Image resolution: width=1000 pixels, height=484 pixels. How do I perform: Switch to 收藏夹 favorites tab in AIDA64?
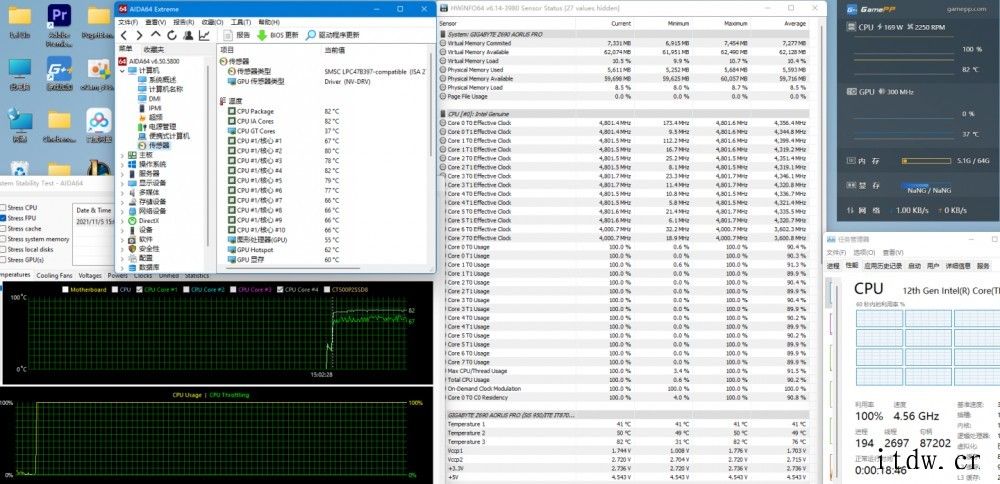point(153,49)
